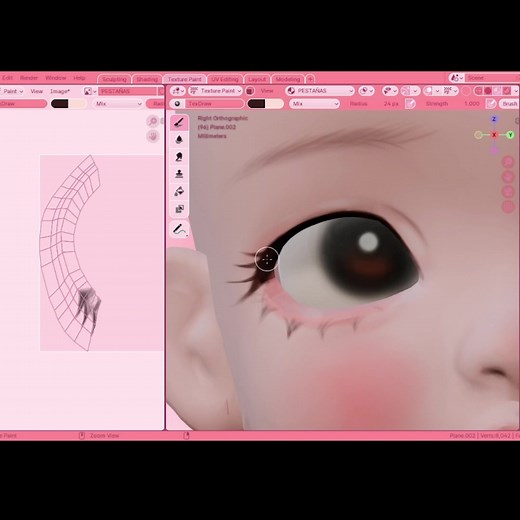Add a new workspace with plus tab
The height and width of the screenshot is (520, 520).
310,79
